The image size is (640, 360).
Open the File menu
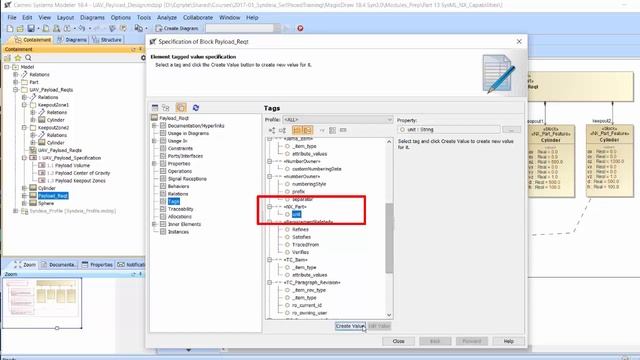[12, 18]
